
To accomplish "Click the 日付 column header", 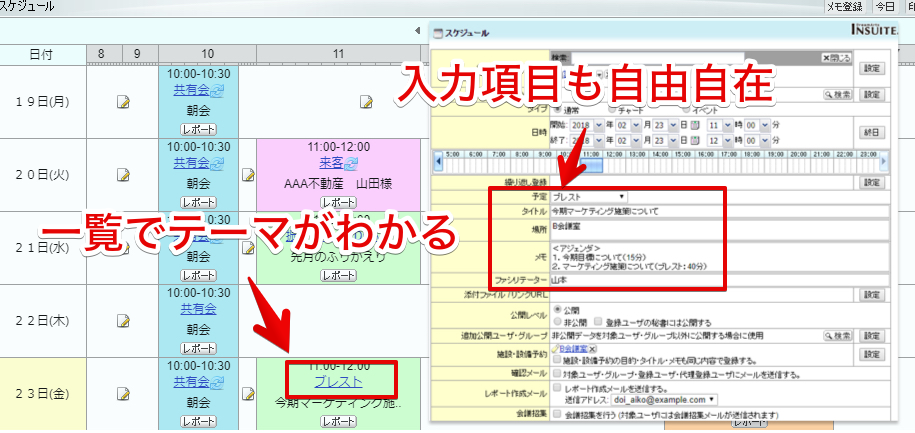I will pos(43,55).
